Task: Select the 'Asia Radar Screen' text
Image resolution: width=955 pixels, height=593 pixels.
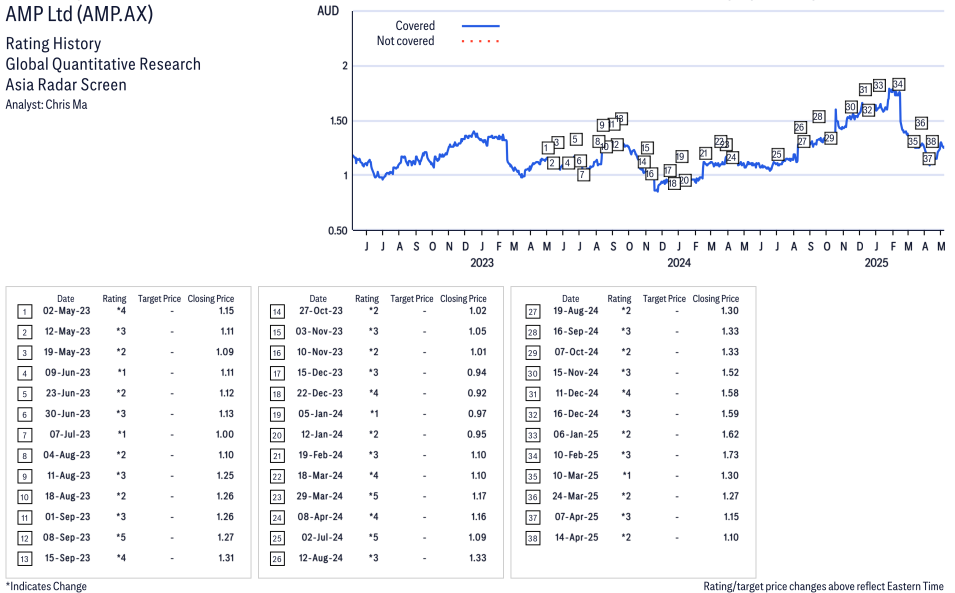Action: tap(66, 85)
